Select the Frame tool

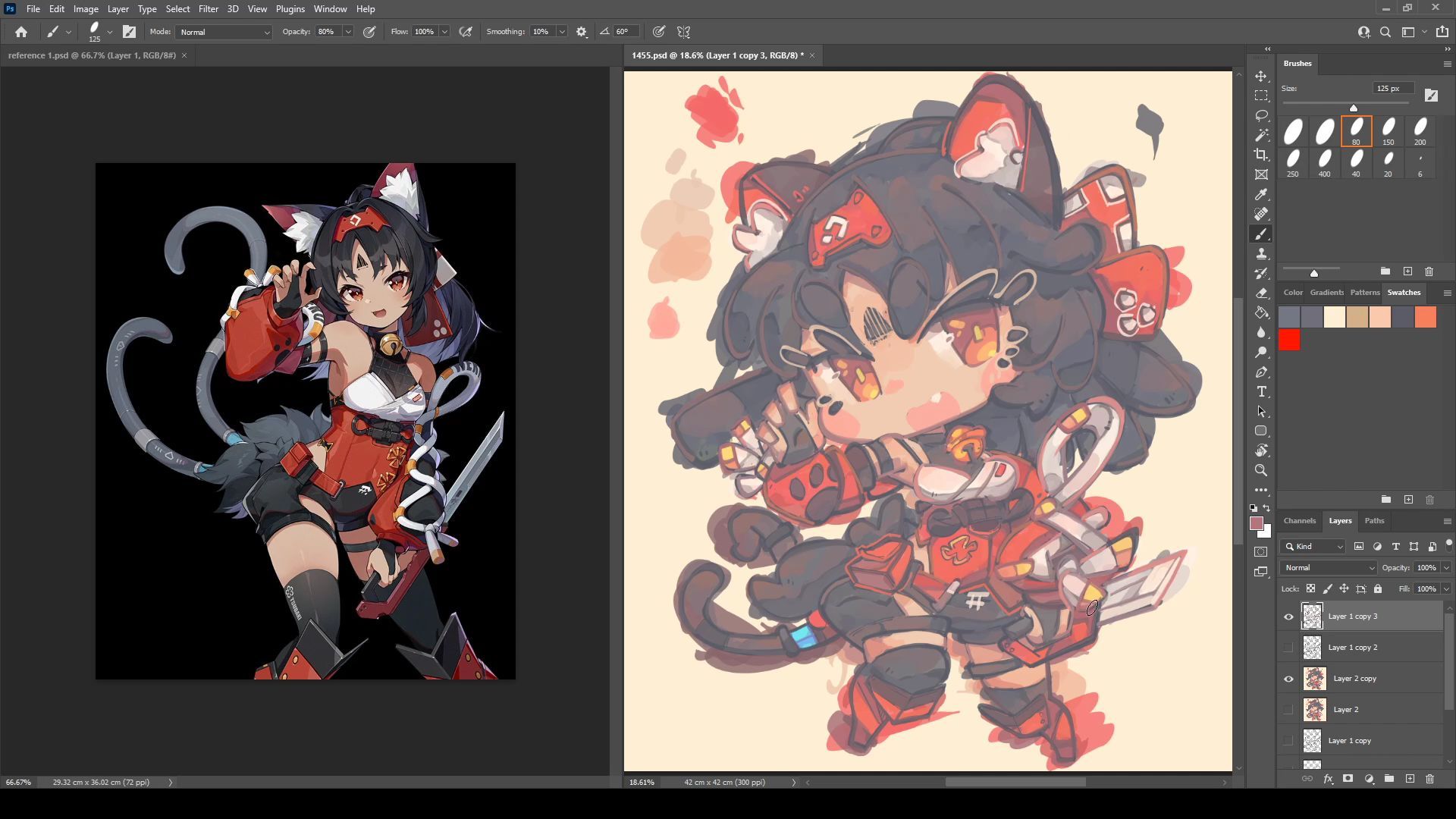pos(1261,175)
